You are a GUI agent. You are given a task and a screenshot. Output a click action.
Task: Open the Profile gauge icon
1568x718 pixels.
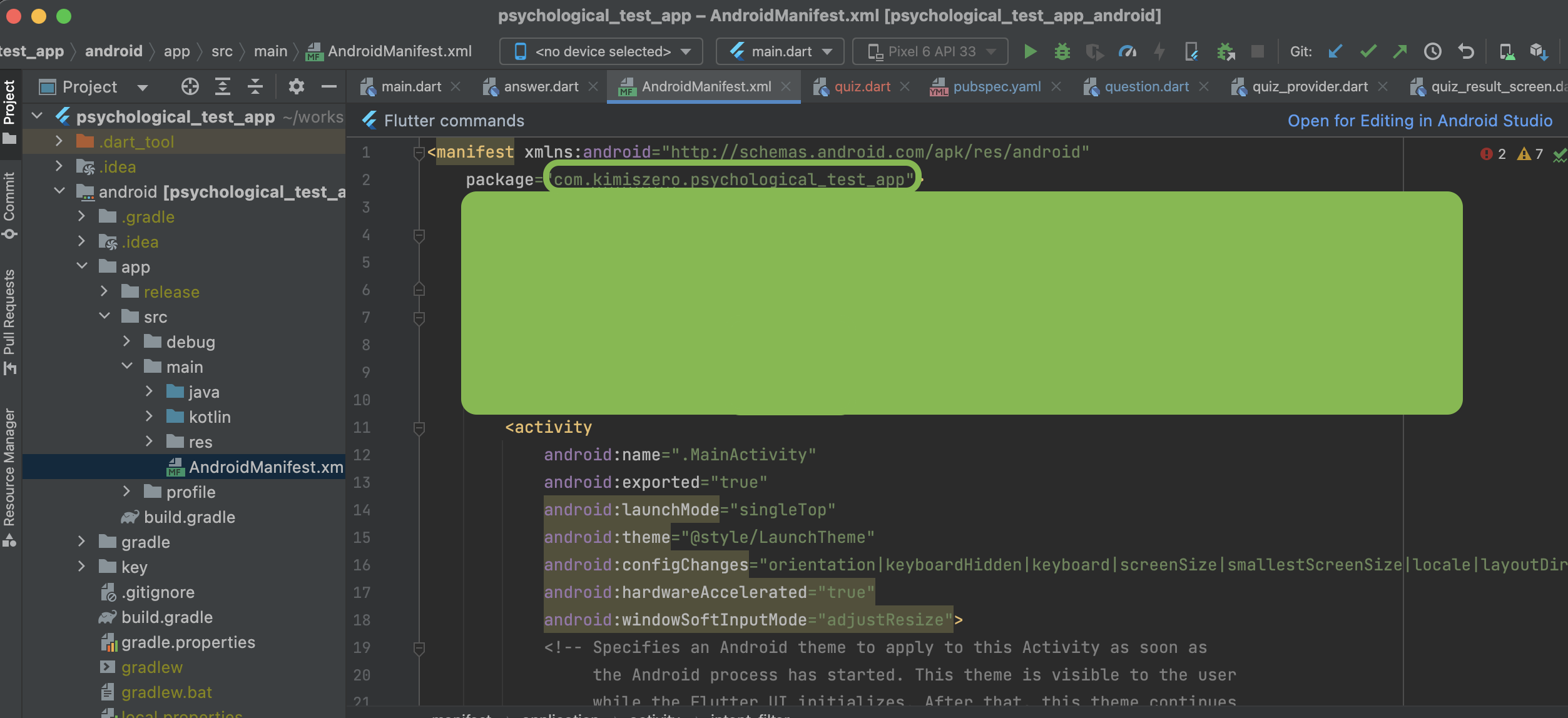click(x=1127, y=51)
